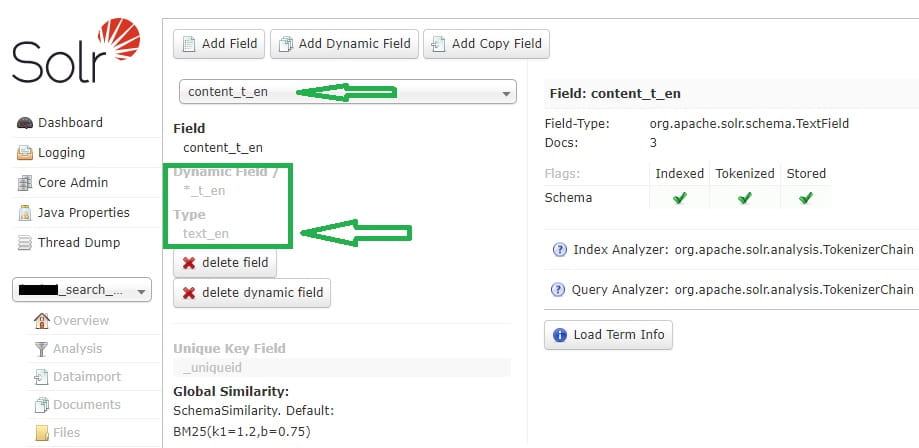Click the Thread Dump stack icon

pyautogui.click(x=25, y=243)
